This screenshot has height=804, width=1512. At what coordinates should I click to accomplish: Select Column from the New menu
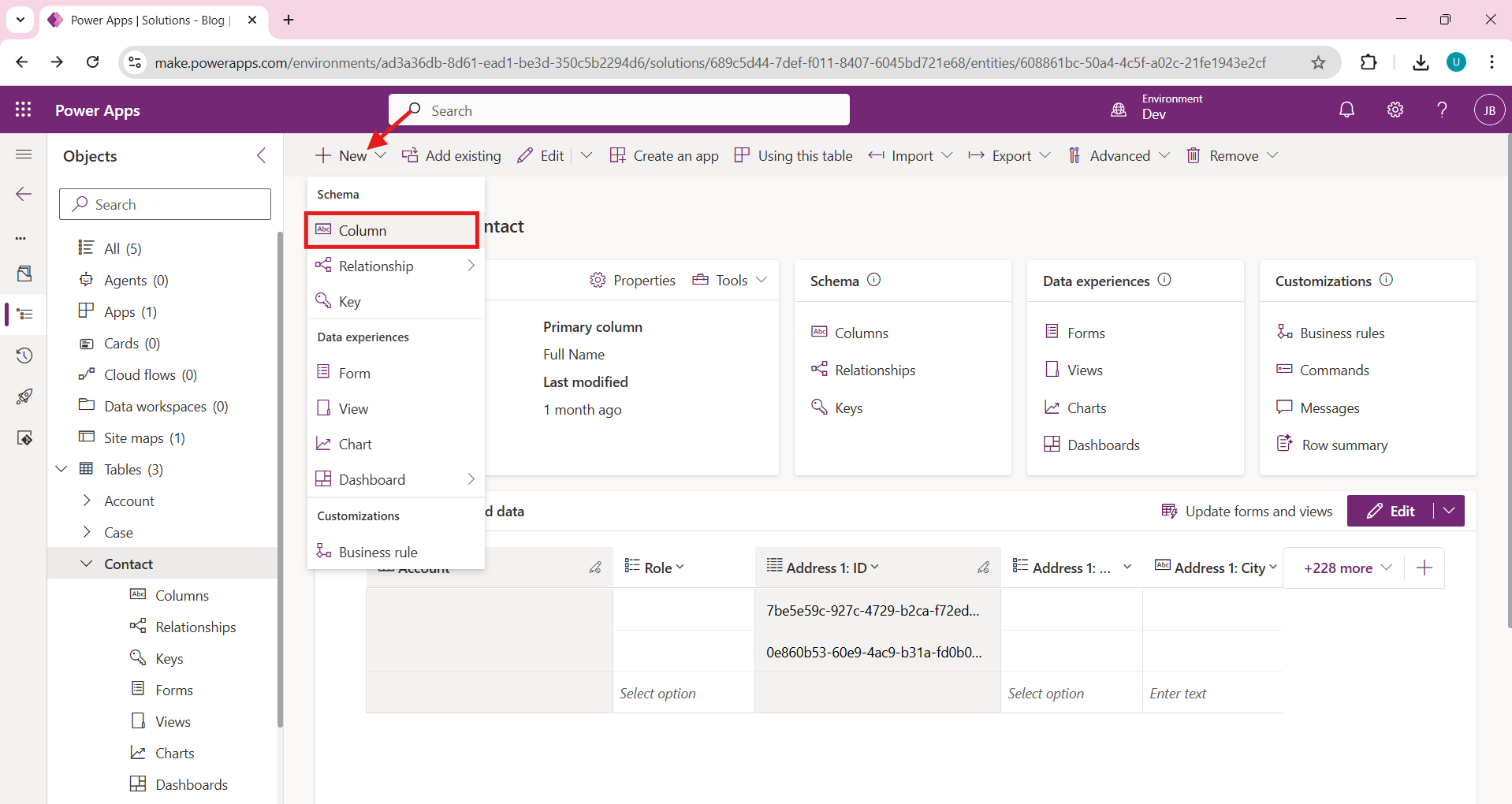pos(363,230)
